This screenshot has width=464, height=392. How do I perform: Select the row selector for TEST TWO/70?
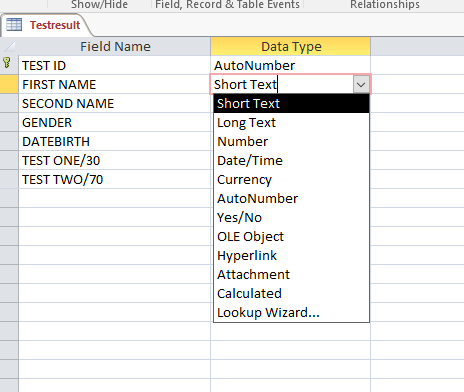click(9, 179)
